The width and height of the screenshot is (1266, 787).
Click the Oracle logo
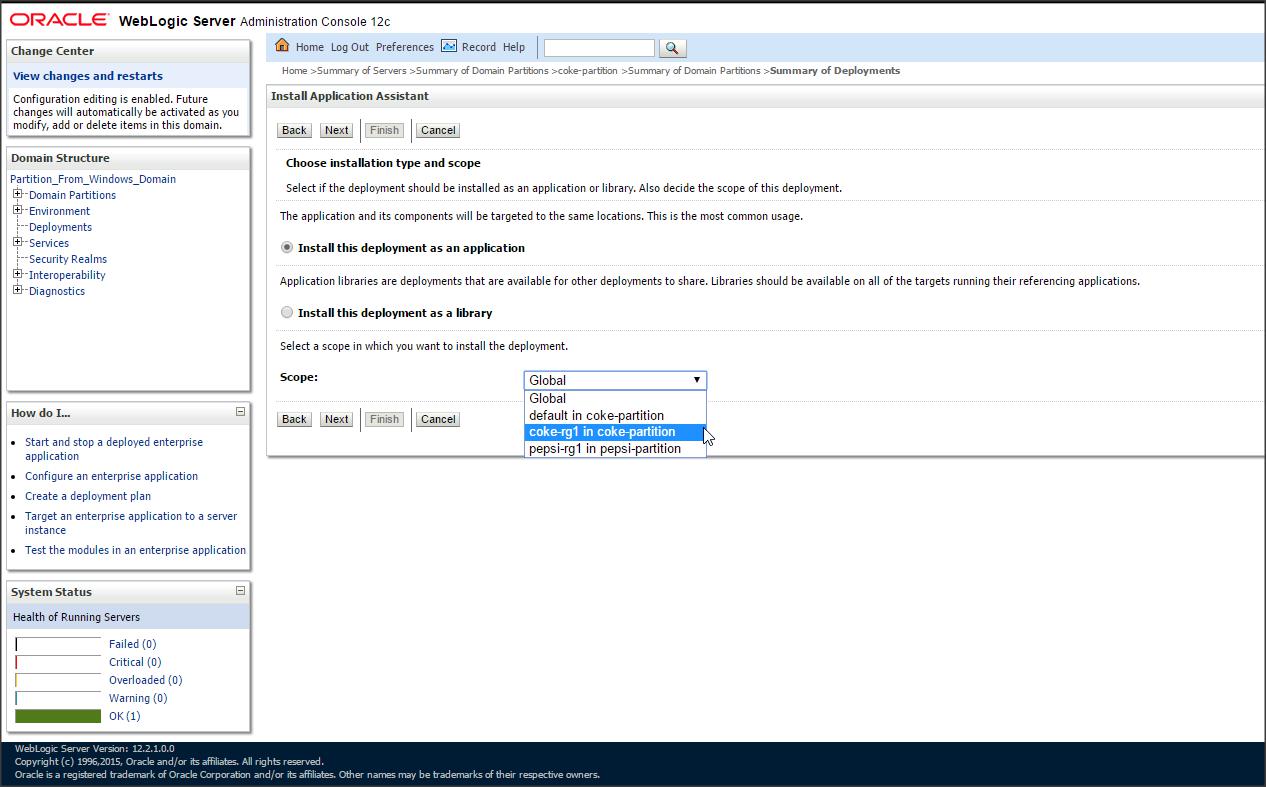pyautogui.click(x=60, y=20)
